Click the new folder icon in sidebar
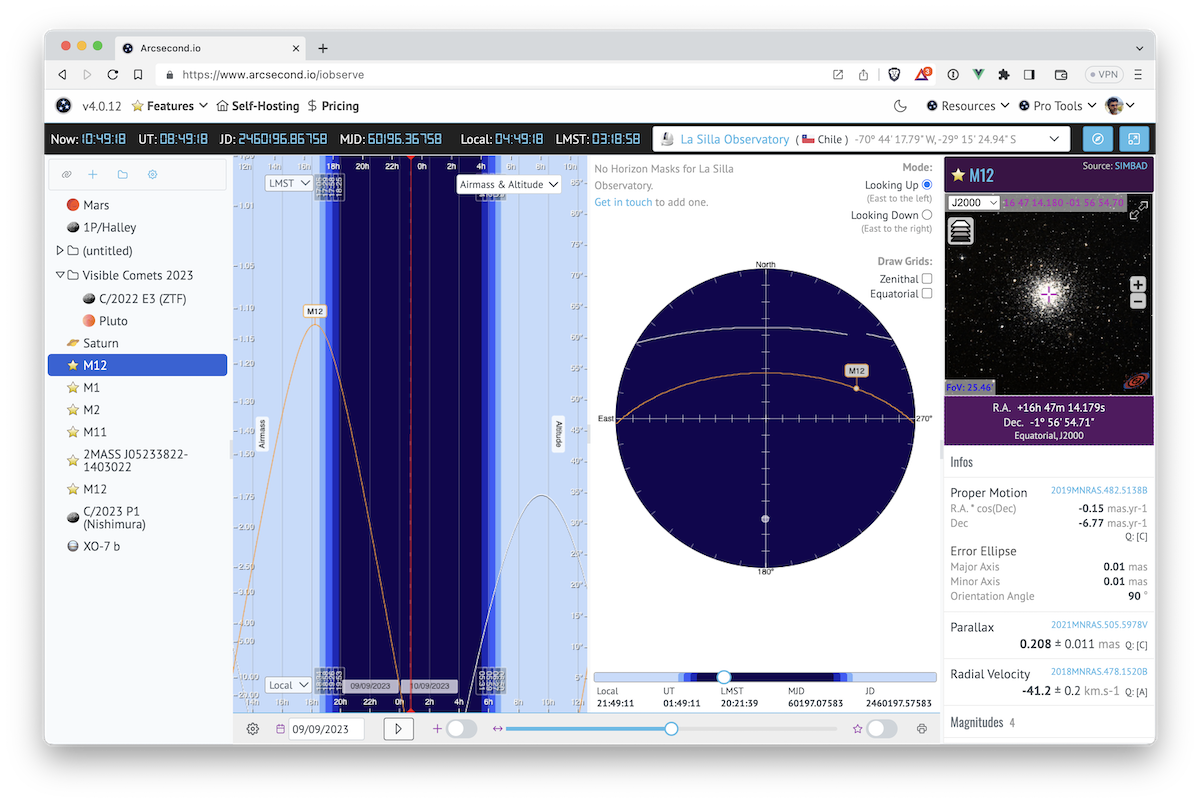 point(122,174)
